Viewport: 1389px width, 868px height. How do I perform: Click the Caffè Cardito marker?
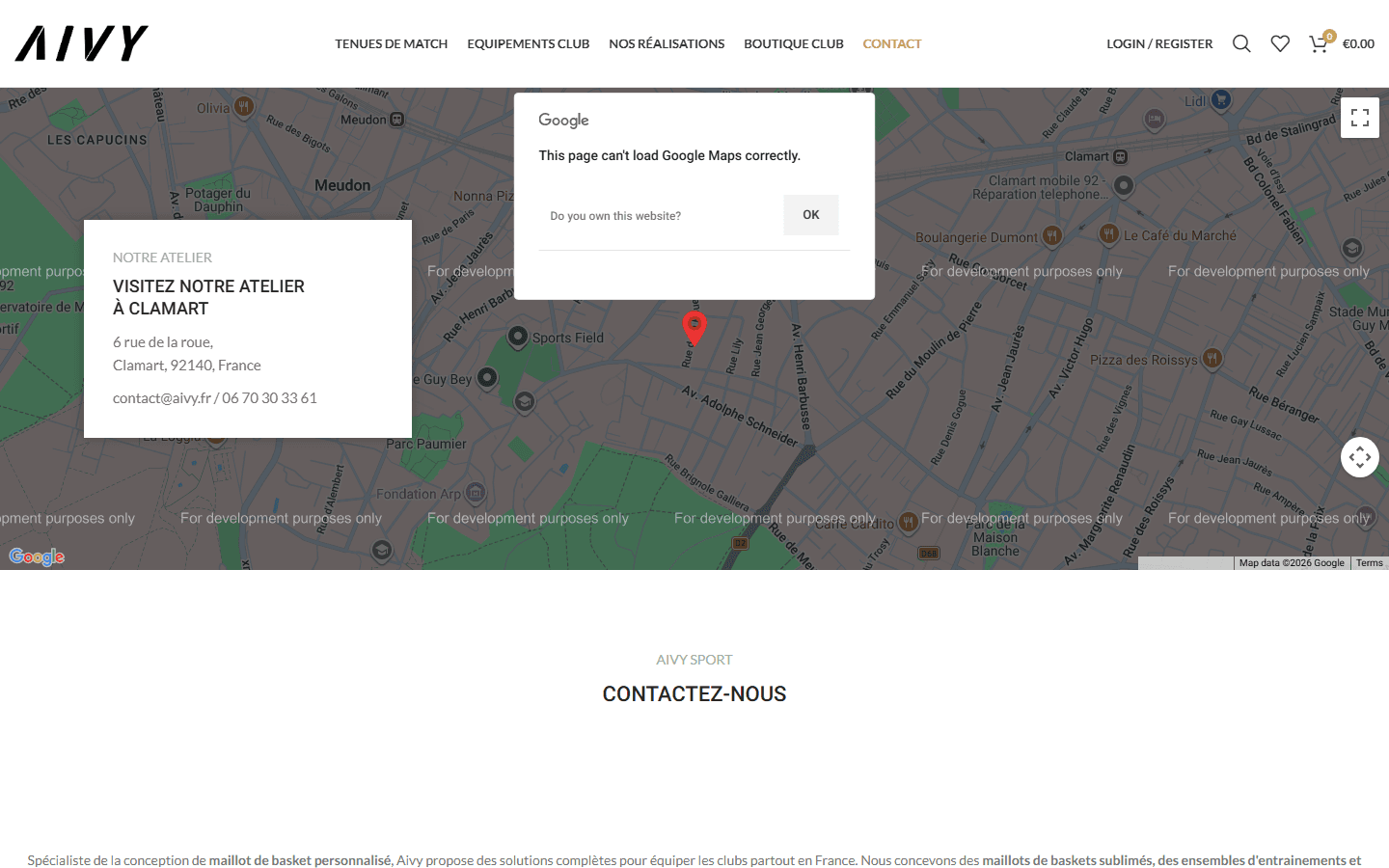(x=908, y=523)
